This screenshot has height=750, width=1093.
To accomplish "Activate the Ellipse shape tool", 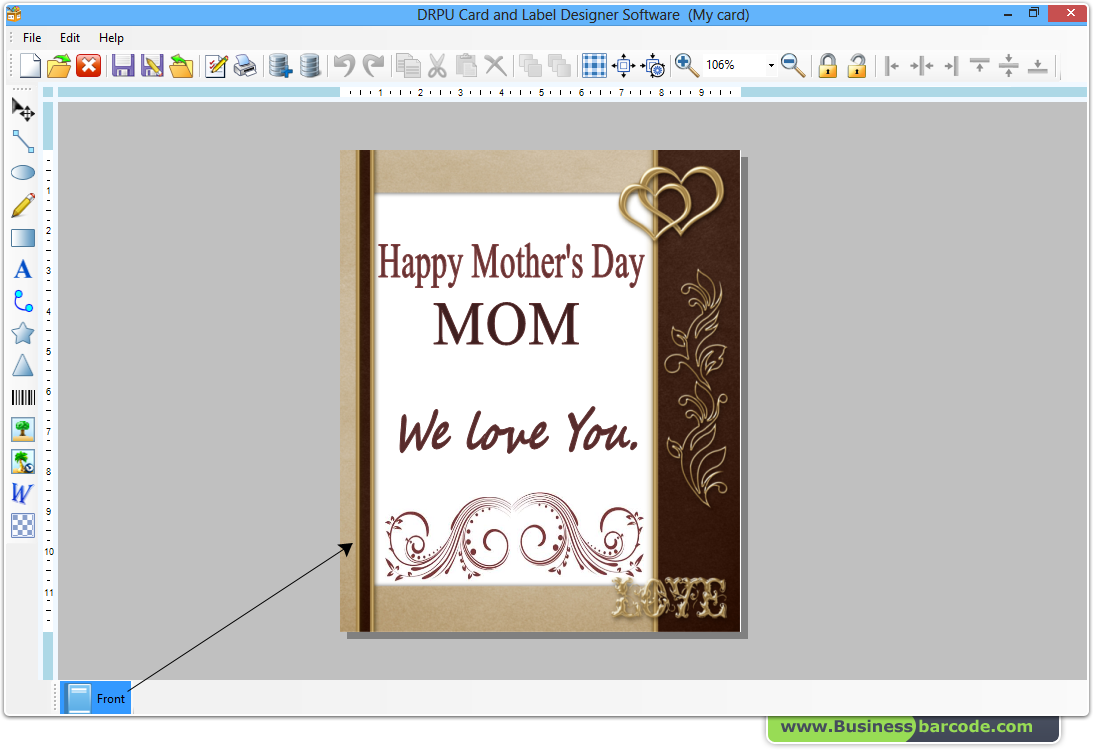I will click(x=22, y=173).
